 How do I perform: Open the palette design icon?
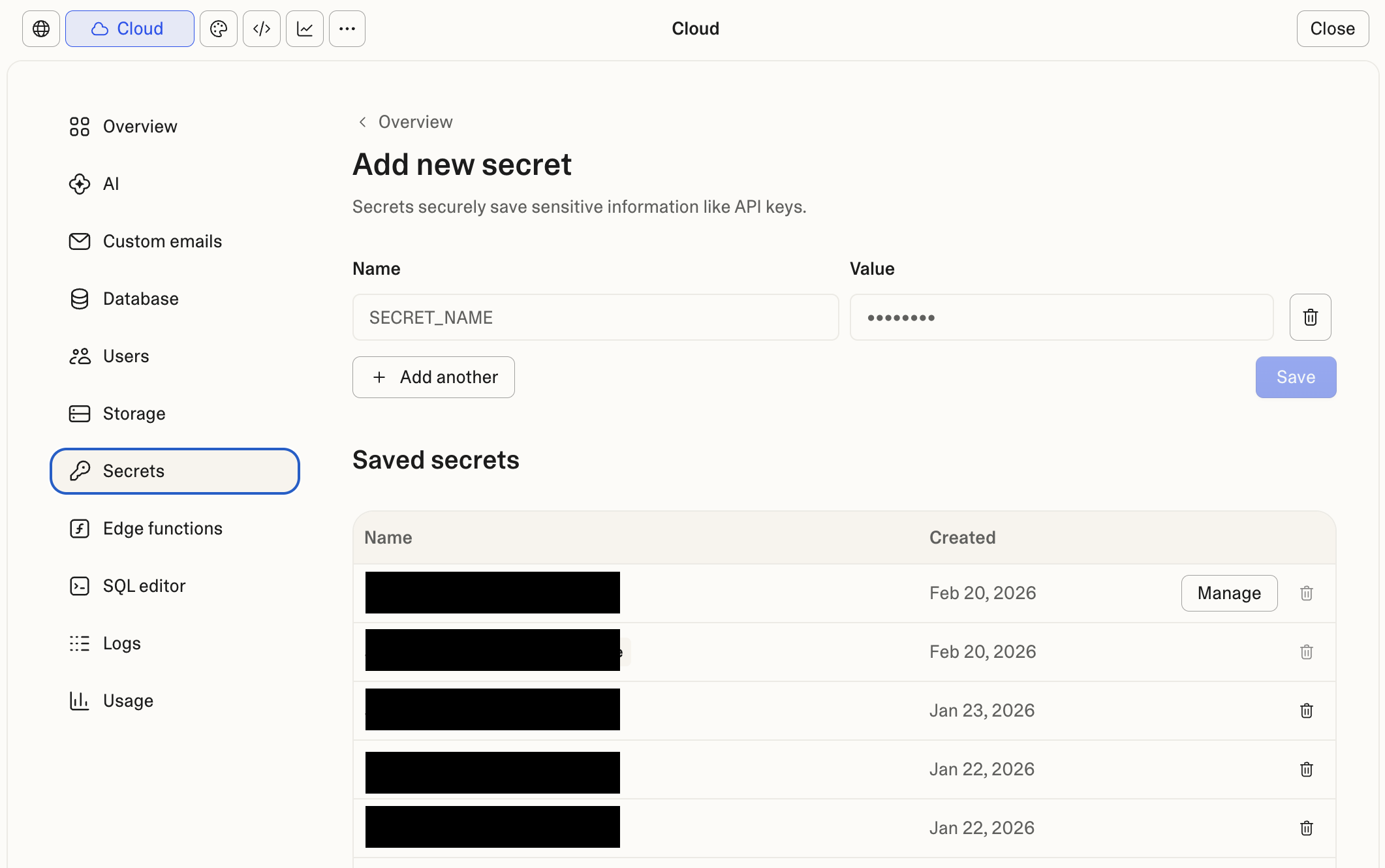(219, 29)
